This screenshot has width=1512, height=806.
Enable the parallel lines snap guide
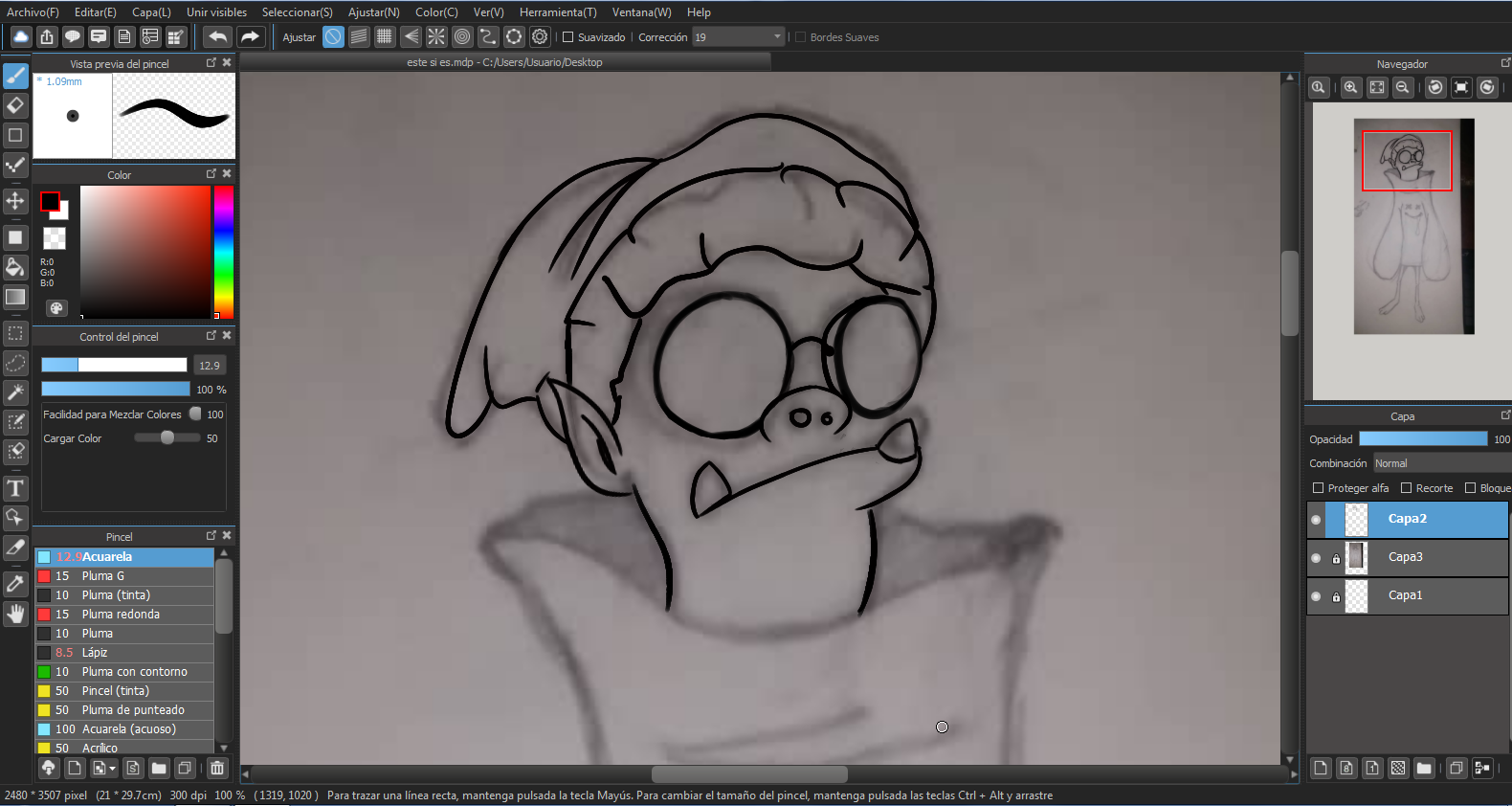(x=359, y=36)
